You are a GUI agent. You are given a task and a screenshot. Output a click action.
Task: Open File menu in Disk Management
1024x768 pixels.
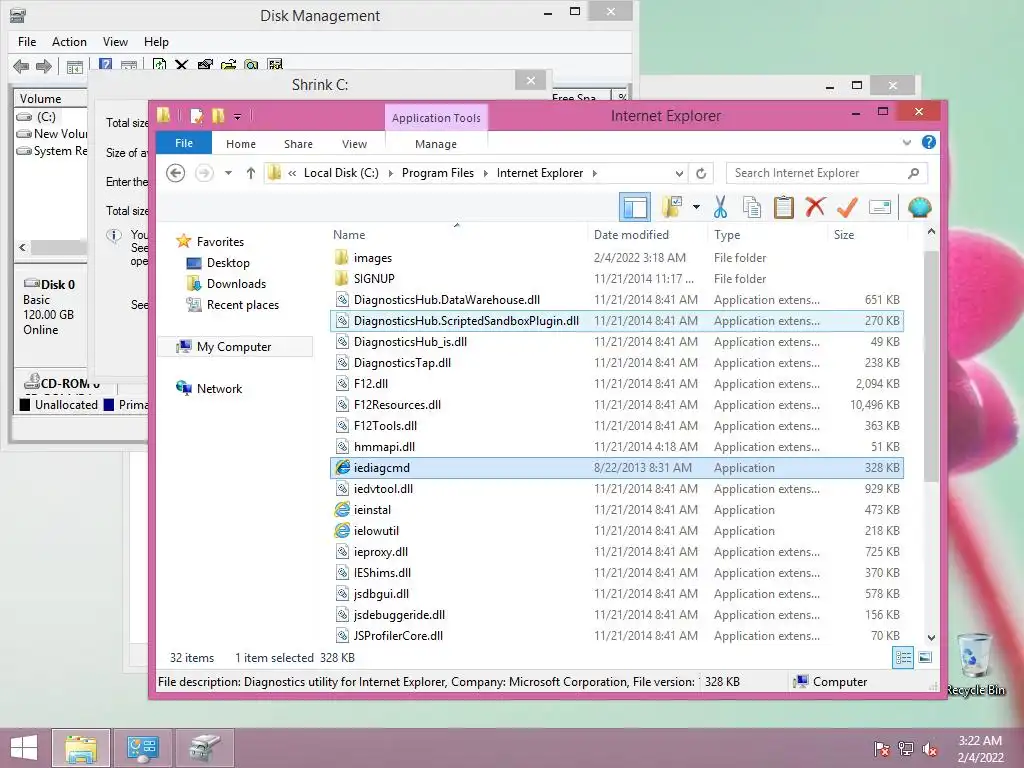(x=27, y=42)
